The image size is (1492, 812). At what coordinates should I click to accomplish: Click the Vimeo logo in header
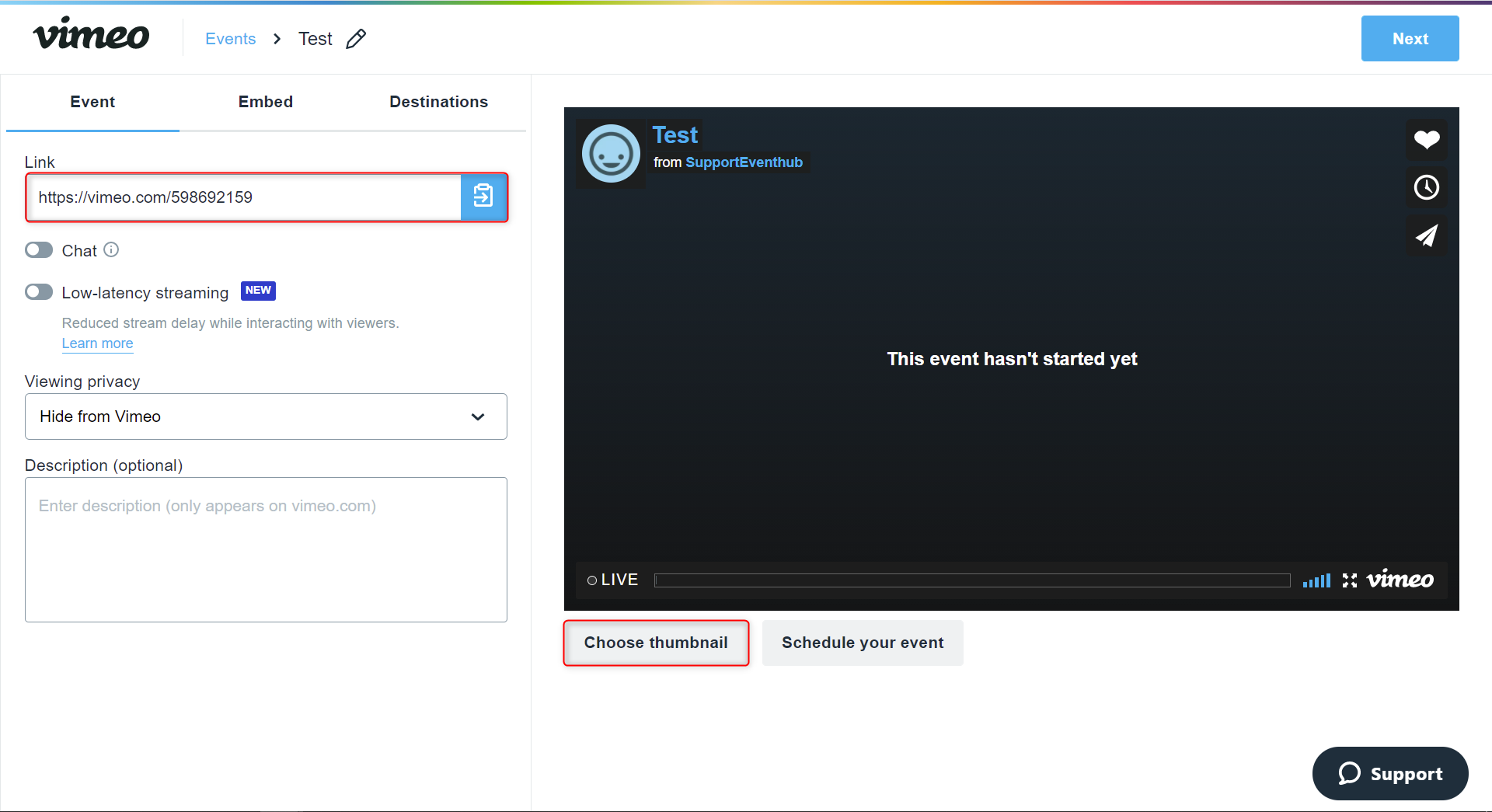(91, 35)
